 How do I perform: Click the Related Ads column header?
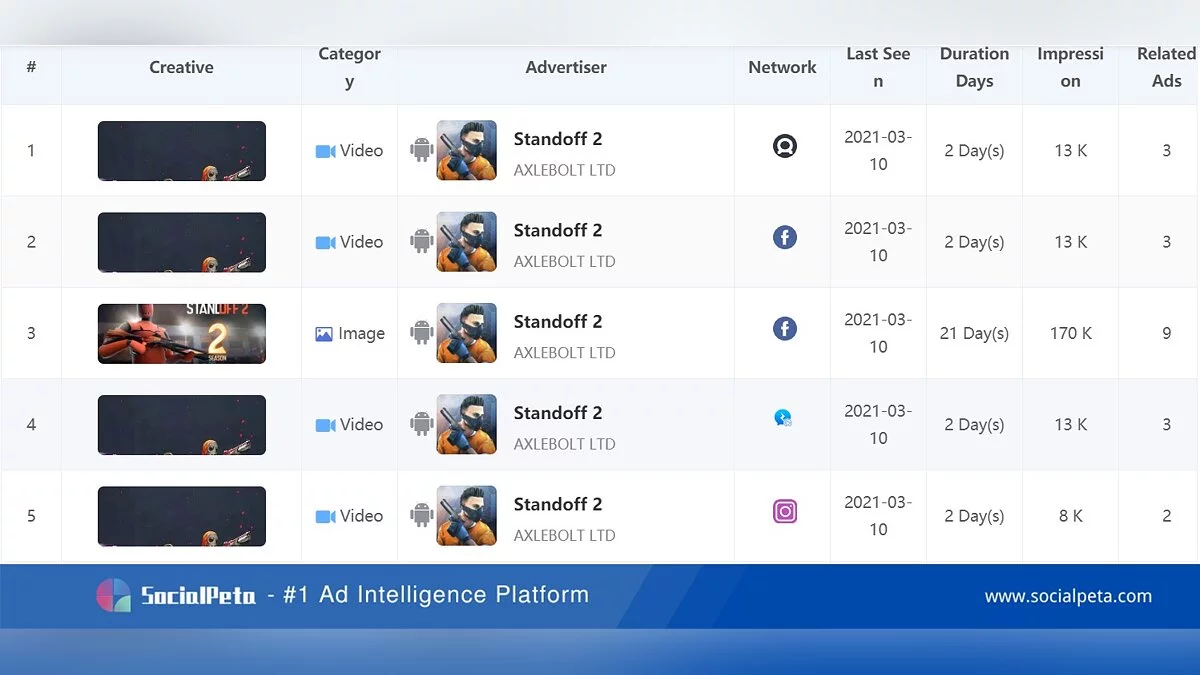pyautogui.click(x=1166, y=67)
